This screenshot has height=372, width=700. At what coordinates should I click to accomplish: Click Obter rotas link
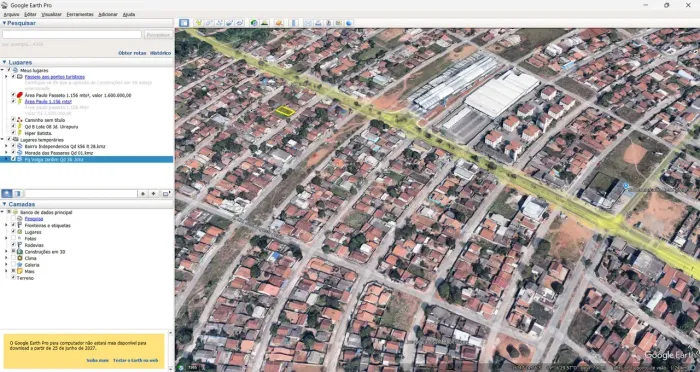point(132,53)
